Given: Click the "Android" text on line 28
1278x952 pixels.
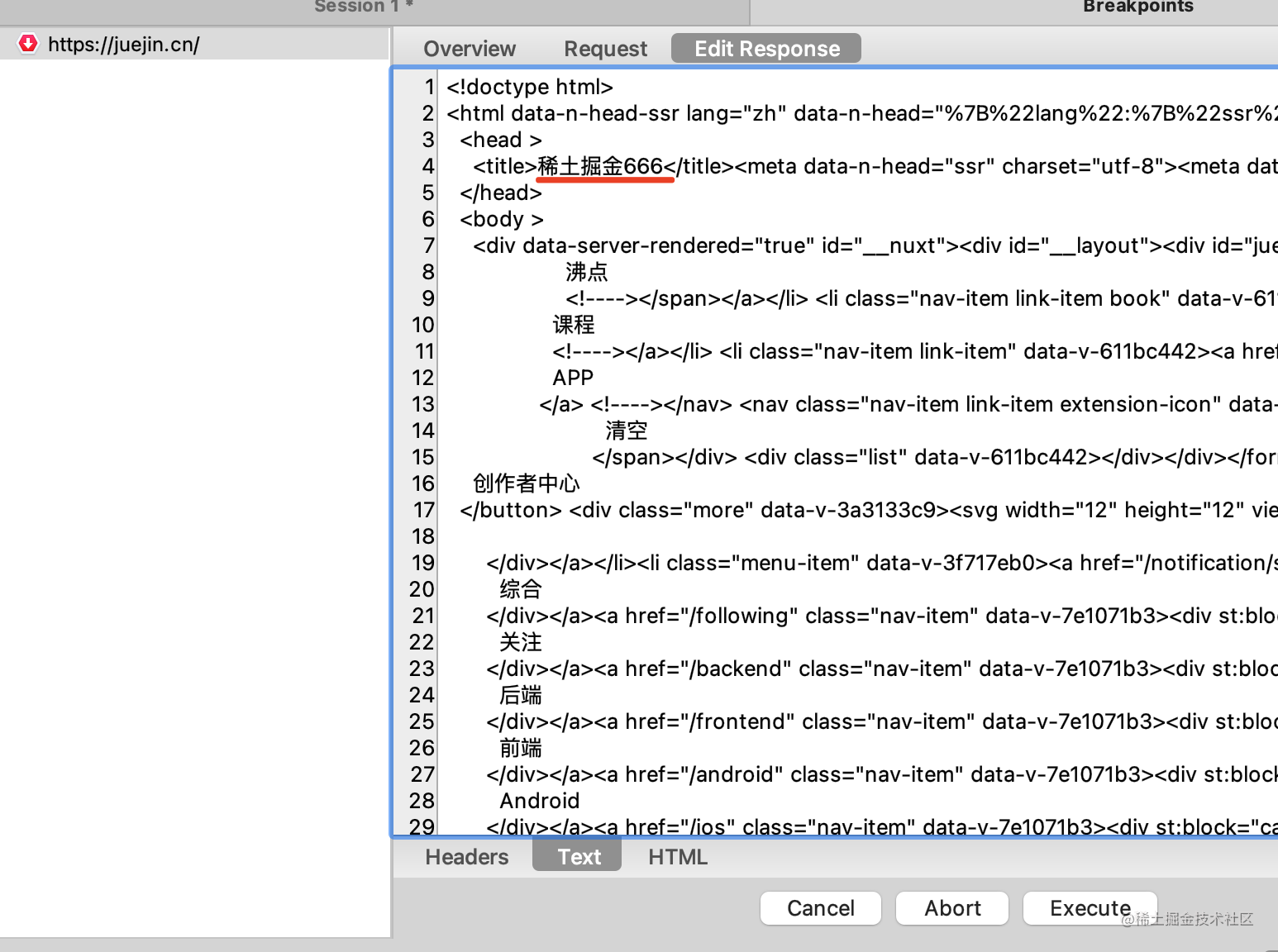Looking at the screenshot, I should 540,801.
